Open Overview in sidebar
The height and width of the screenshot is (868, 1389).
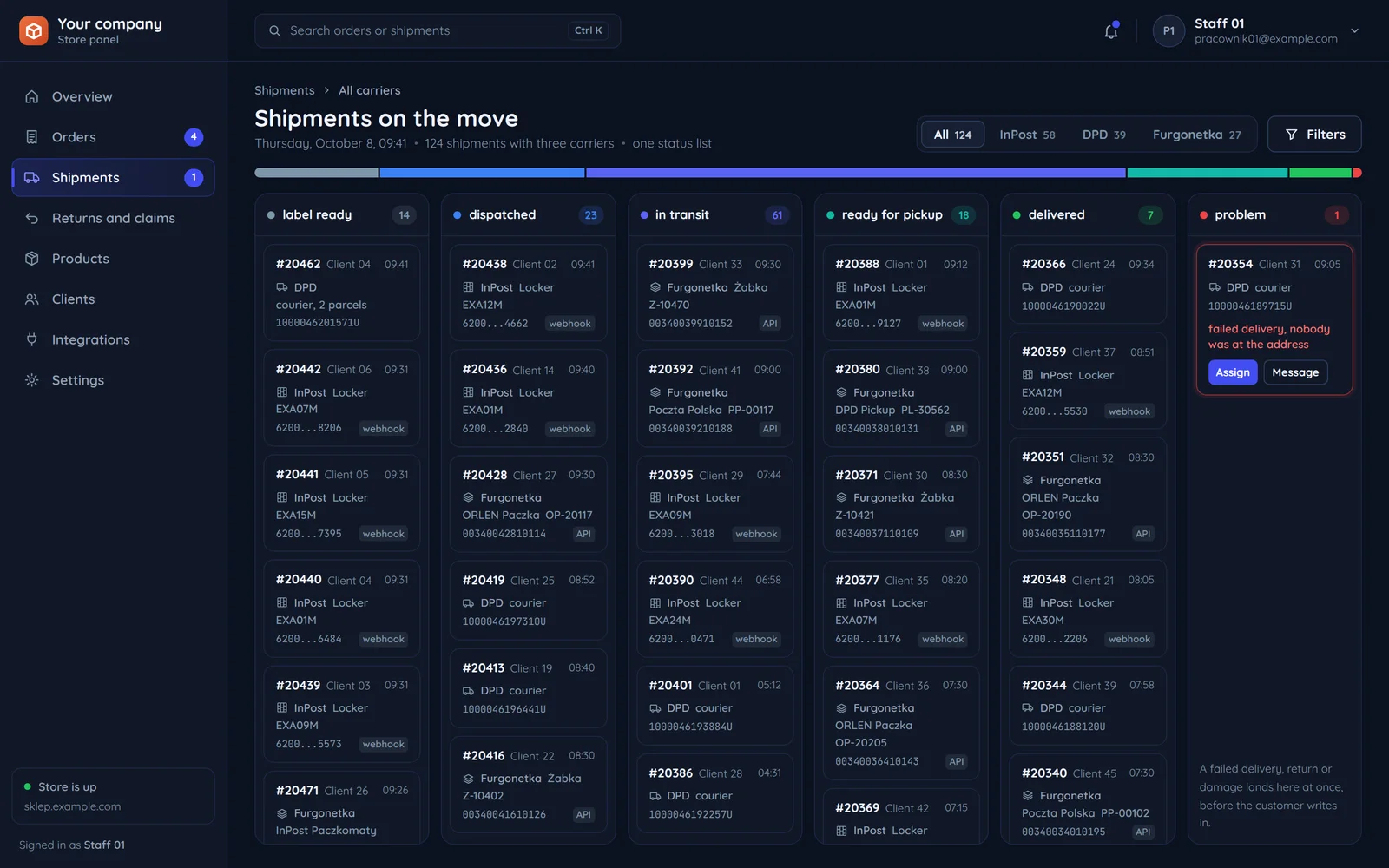pyautogui.click(x=113, y=96)
